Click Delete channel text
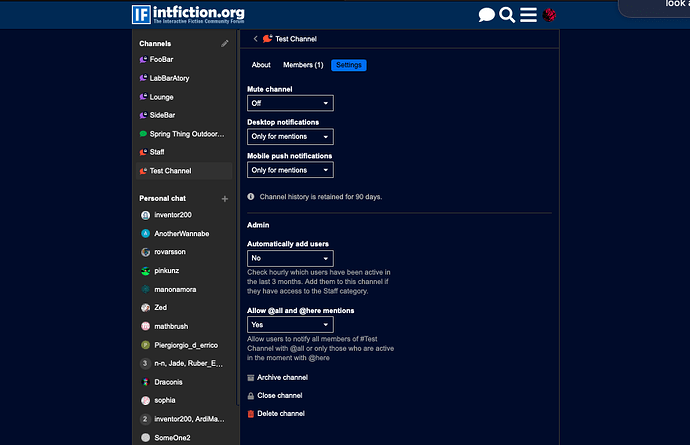The width and height of the screenshot is (690, 445). click(281, 414)
